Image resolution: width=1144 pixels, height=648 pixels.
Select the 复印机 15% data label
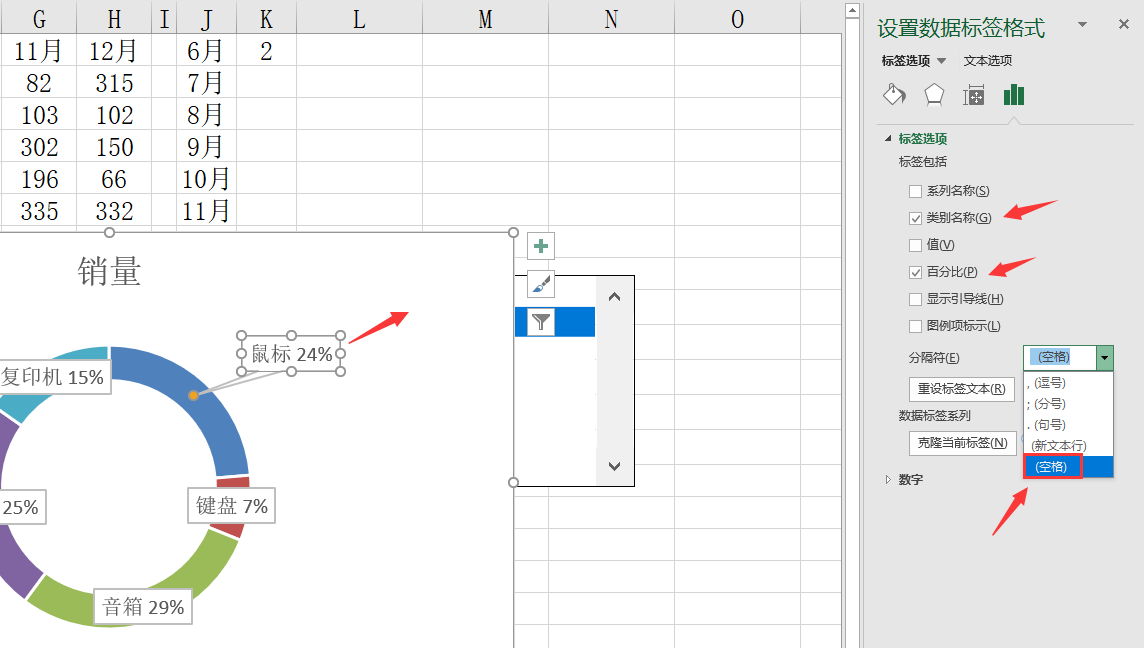point(53,377)
